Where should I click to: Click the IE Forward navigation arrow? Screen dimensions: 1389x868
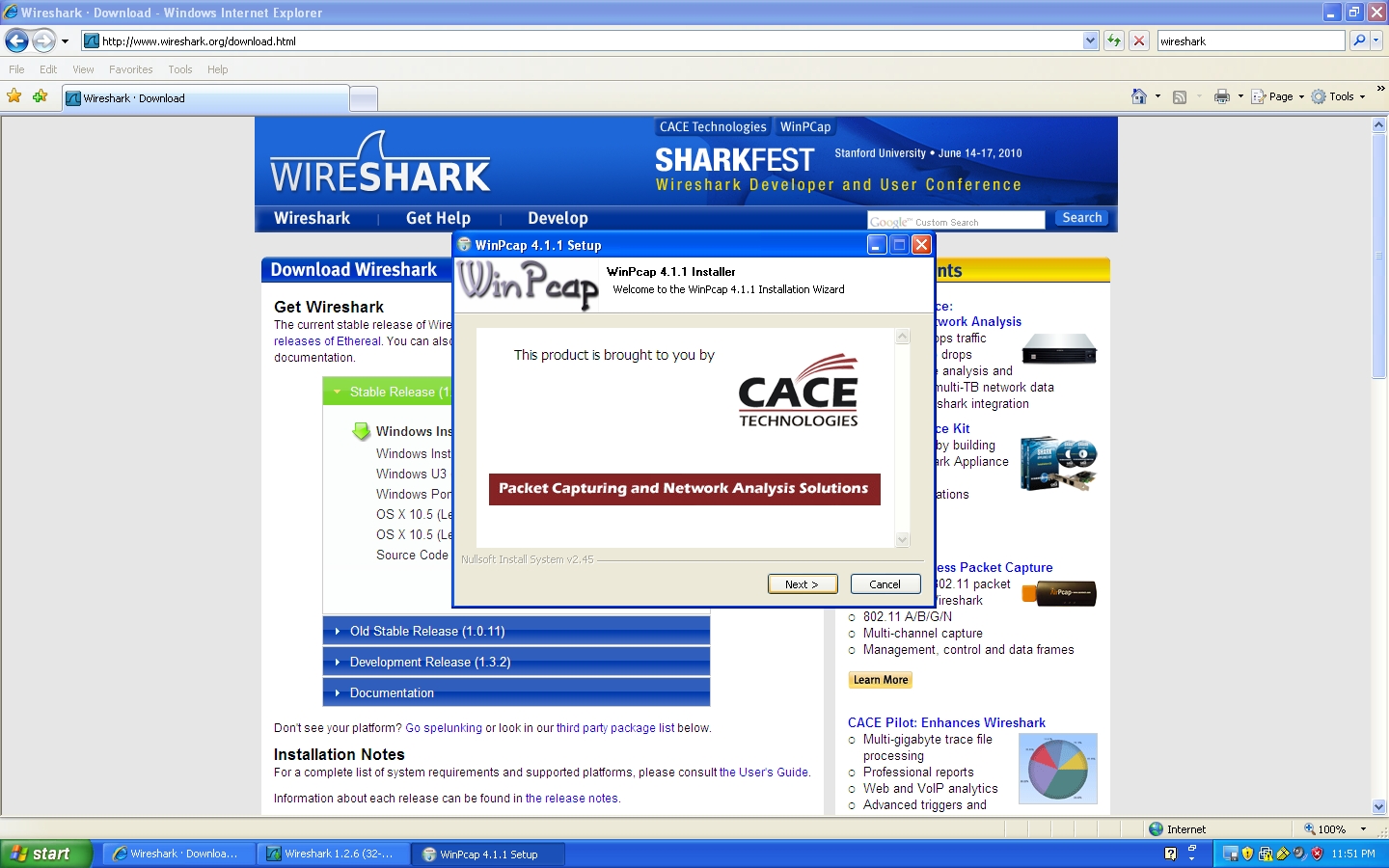(x=44, y=41)
